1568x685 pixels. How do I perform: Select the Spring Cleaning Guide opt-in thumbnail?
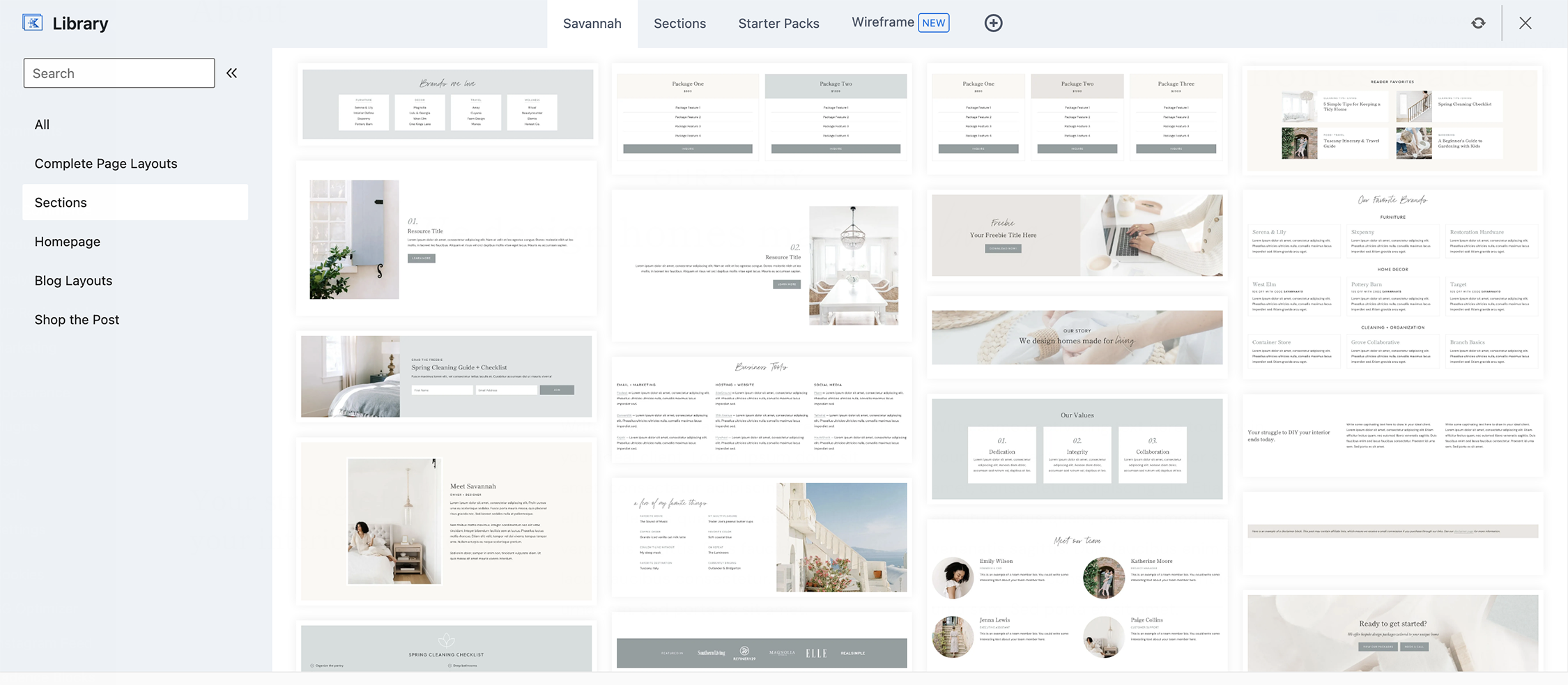coord(446,376)
